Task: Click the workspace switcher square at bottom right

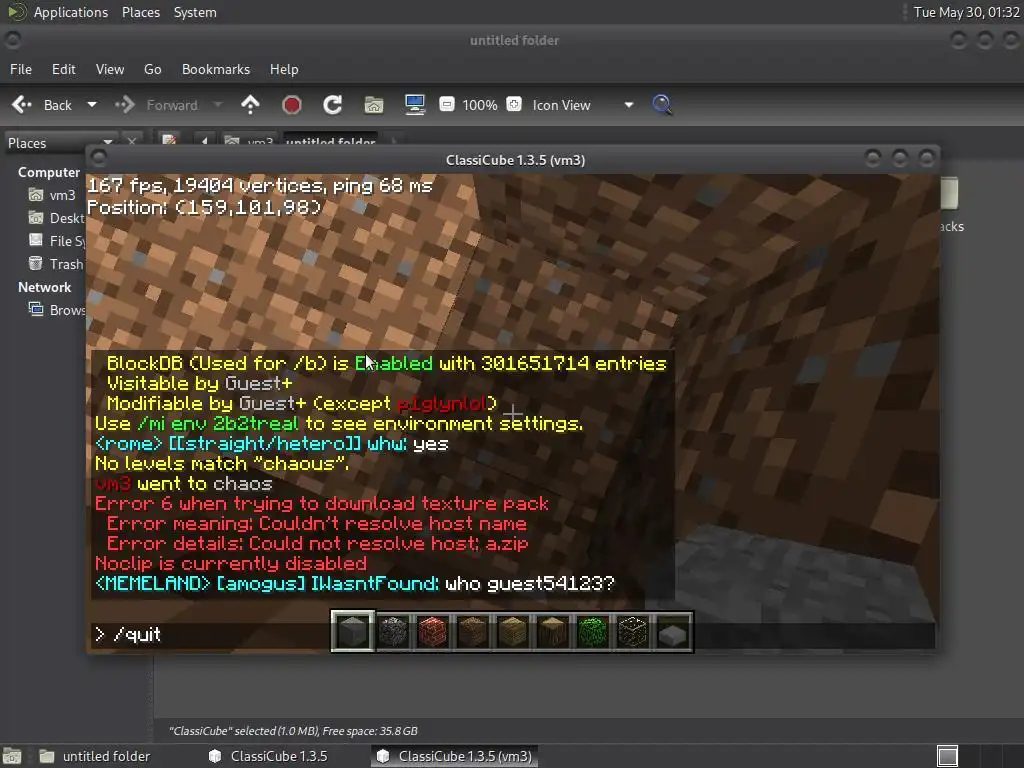Action: [948, 756]
